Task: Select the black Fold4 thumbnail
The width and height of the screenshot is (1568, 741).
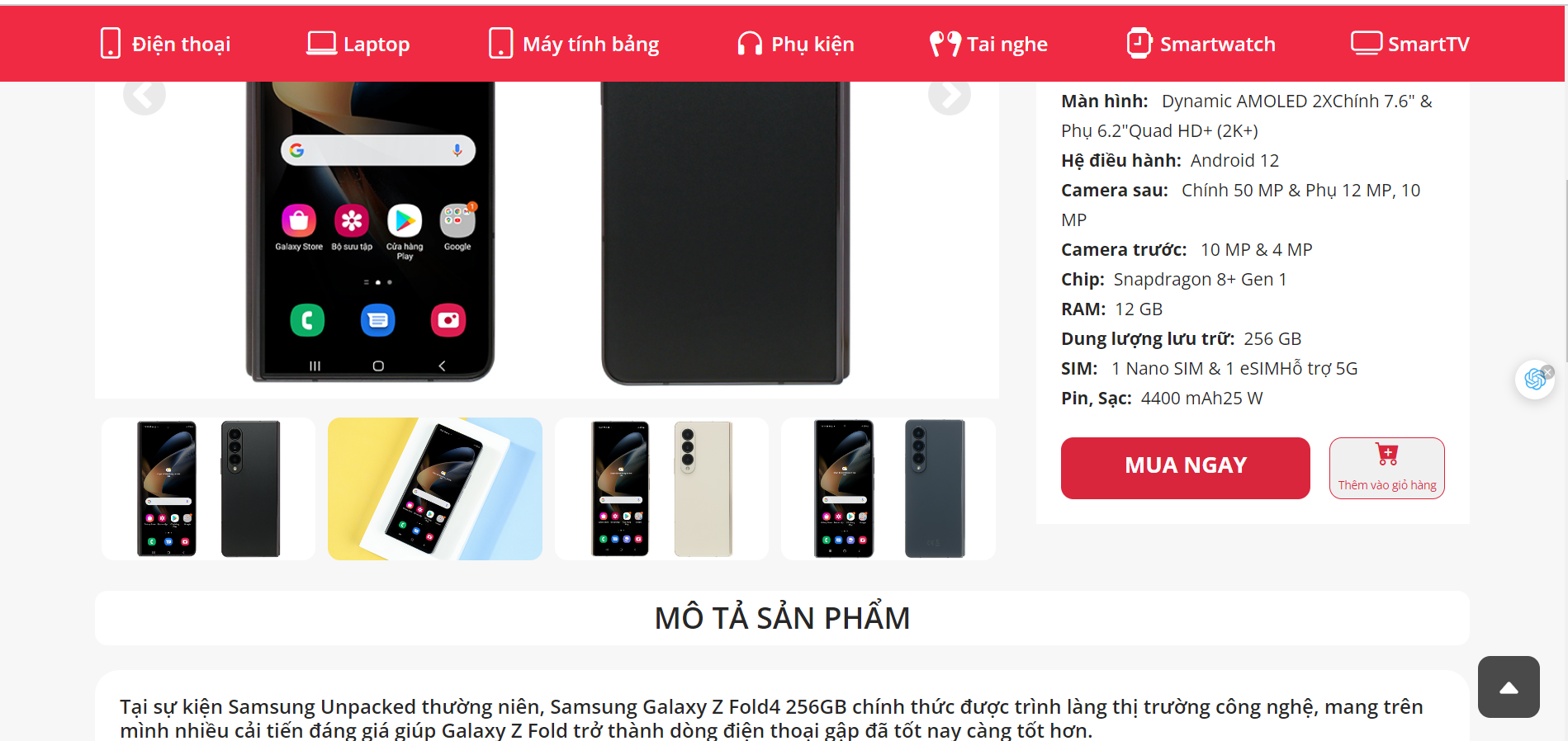Action: 209,488
